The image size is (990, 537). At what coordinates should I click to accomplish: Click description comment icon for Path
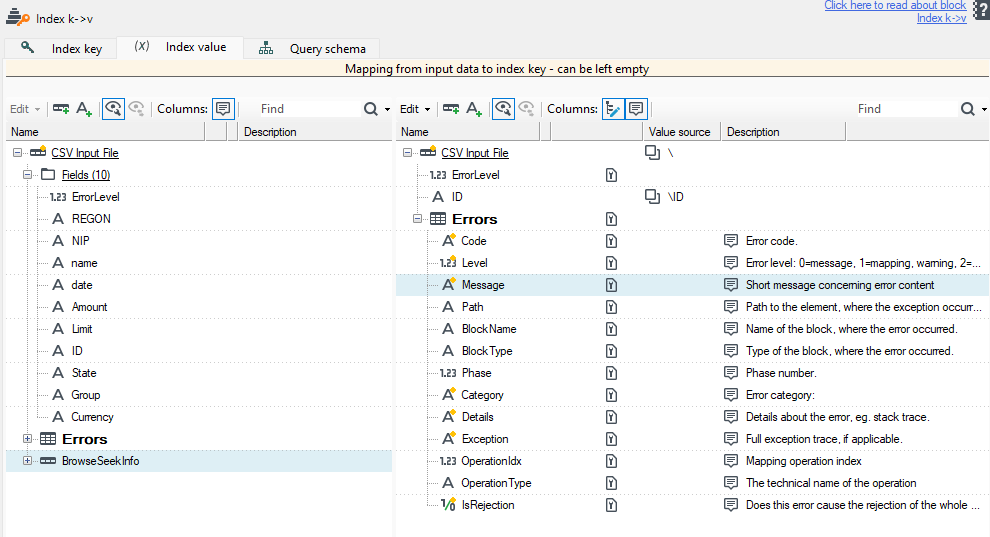pos(731,307)
